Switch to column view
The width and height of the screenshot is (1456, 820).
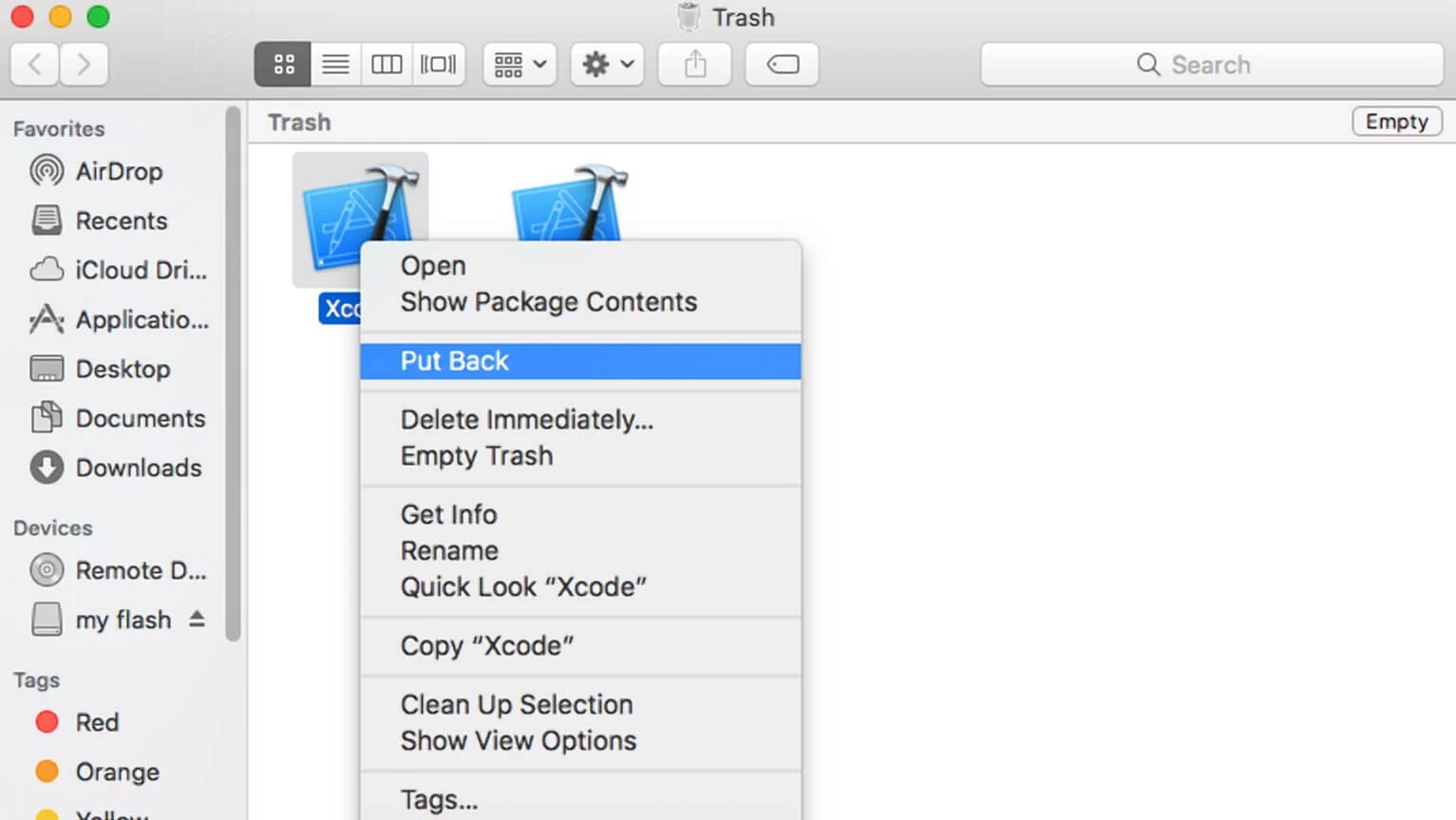click(387, 64)
